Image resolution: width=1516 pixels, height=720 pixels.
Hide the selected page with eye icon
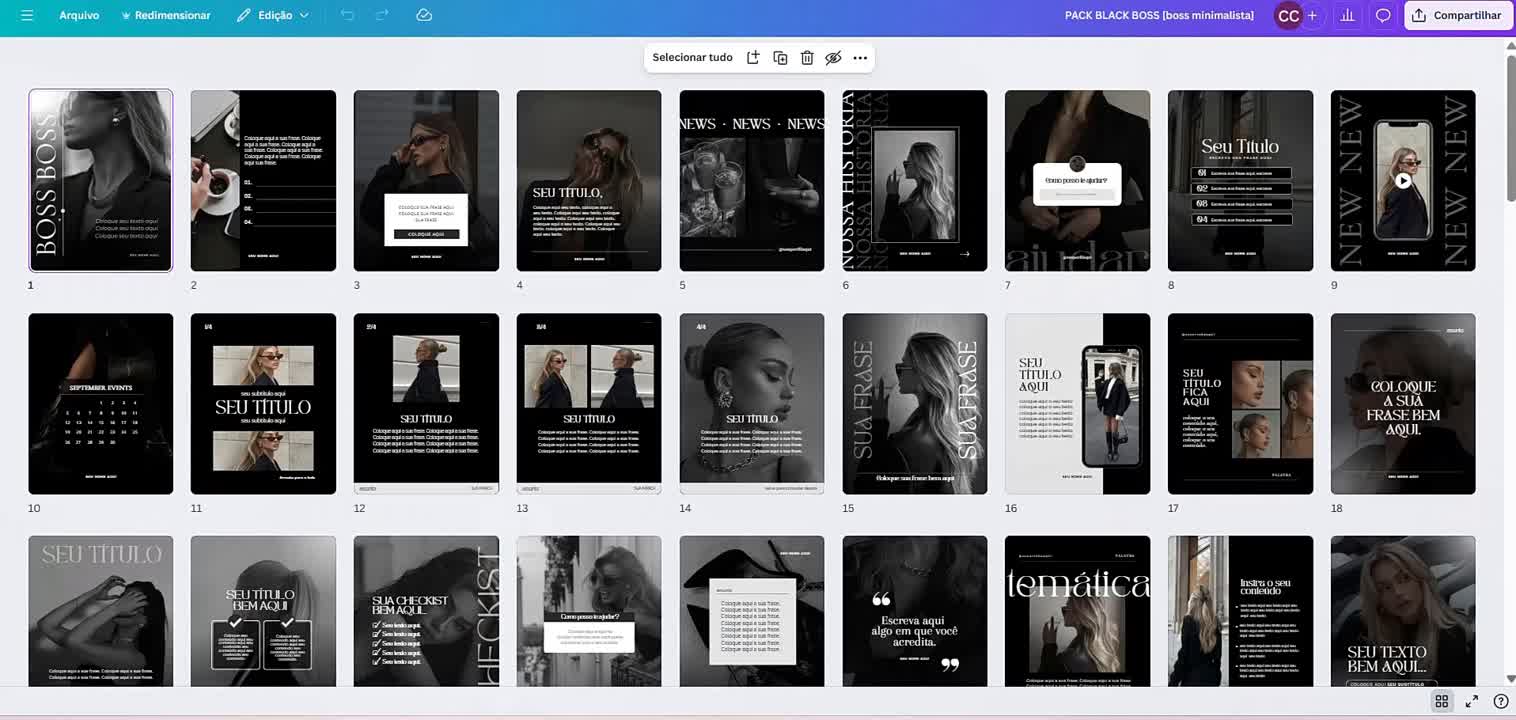point(833,58)
